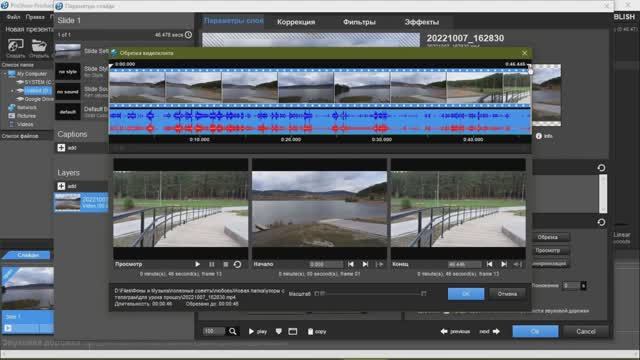Select the Slide 1 thumbnail in the slide list
This screenshot has height=360, width=640.
click(27, 288)
